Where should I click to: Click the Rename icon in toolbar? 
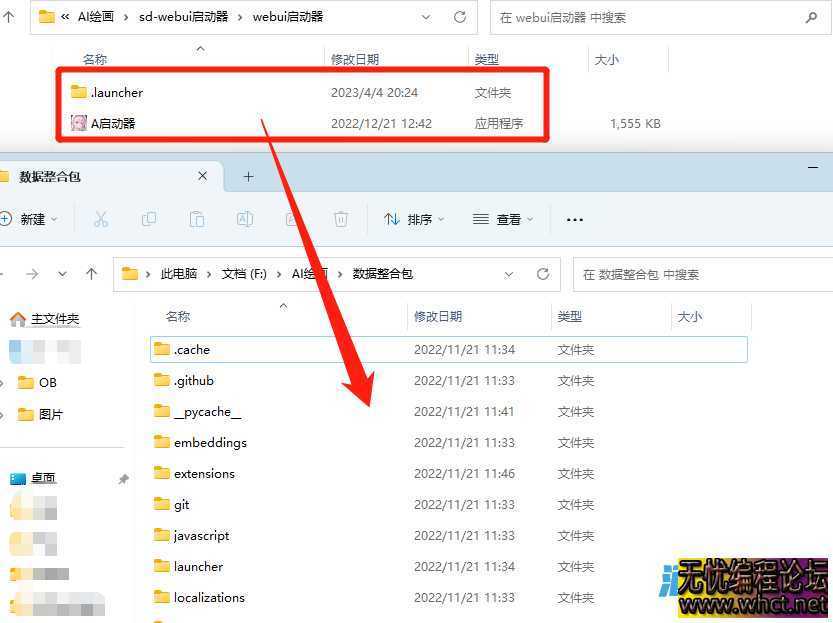244,219
